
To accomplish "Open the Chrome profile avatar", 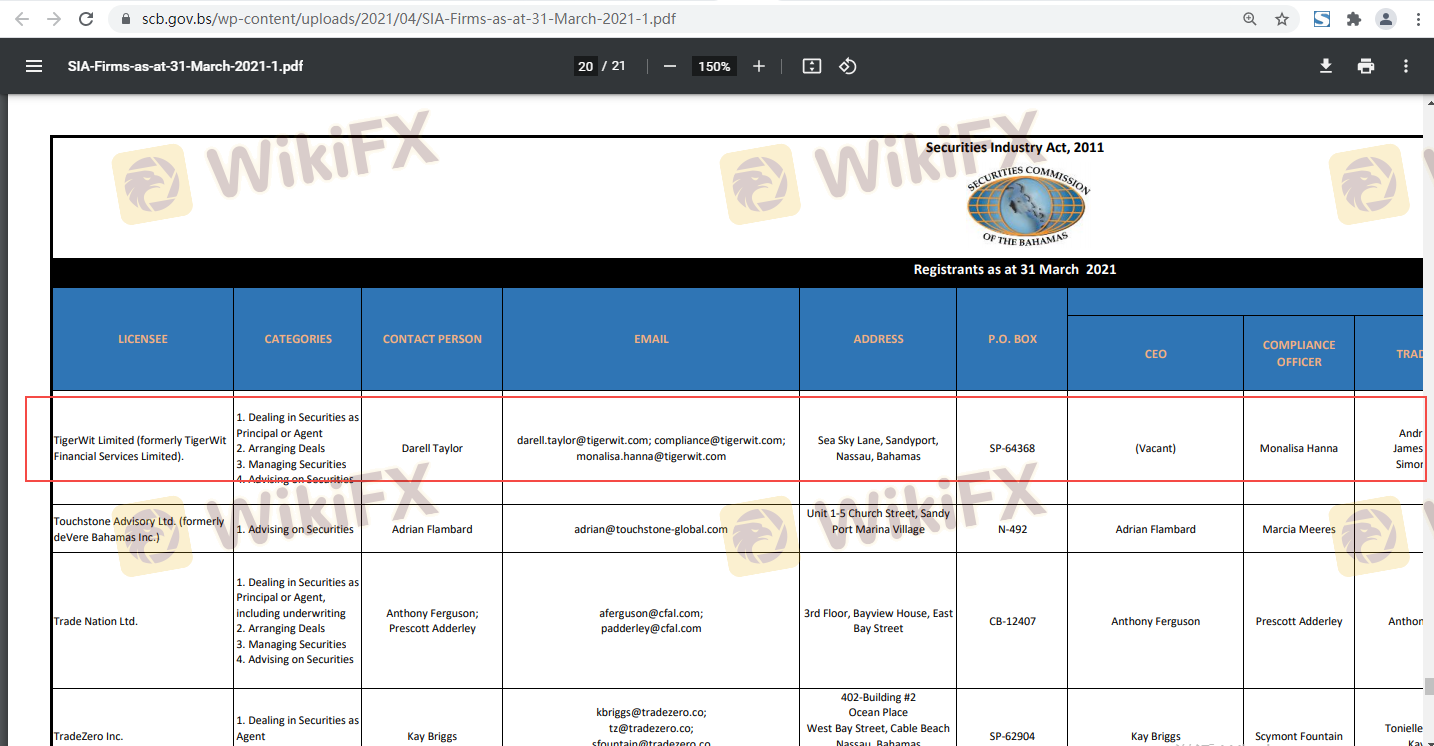I will [1386, 19].
